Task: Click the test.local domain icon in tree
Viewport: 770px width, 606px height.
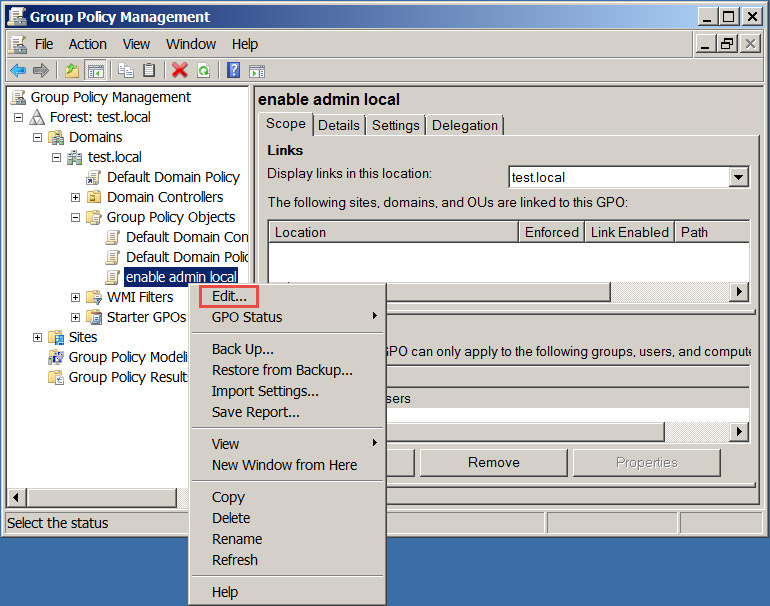Action: pyautogui.click(x=75, y=158)
